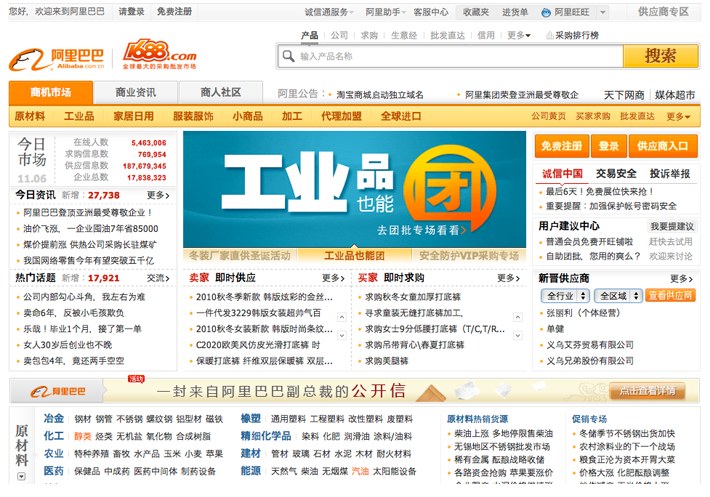Open the 全行业 industry selector
Image resolution: width=710 pixels, height=497 pixels.
click(565, 296)
